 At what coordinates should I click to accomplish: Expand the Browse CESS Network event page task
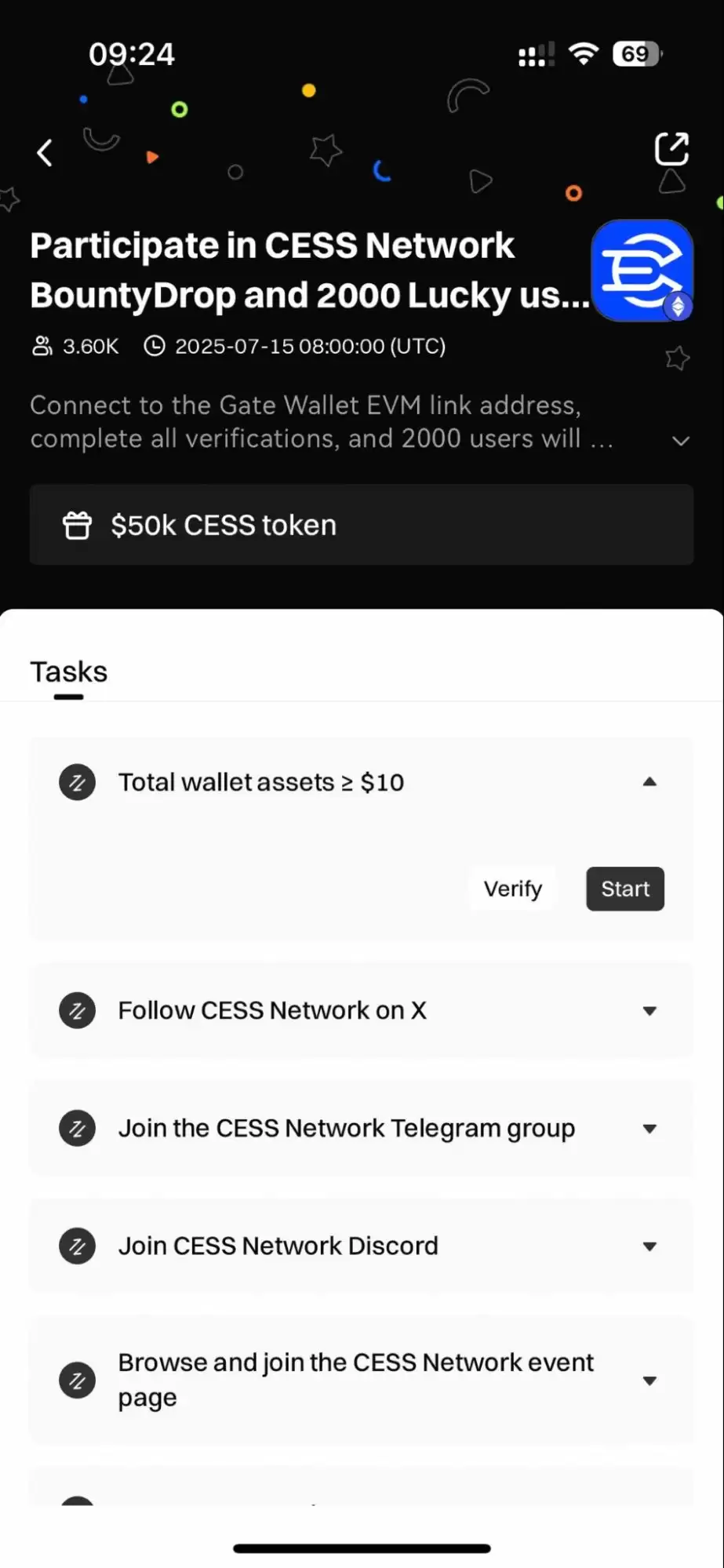point(649,1381)
